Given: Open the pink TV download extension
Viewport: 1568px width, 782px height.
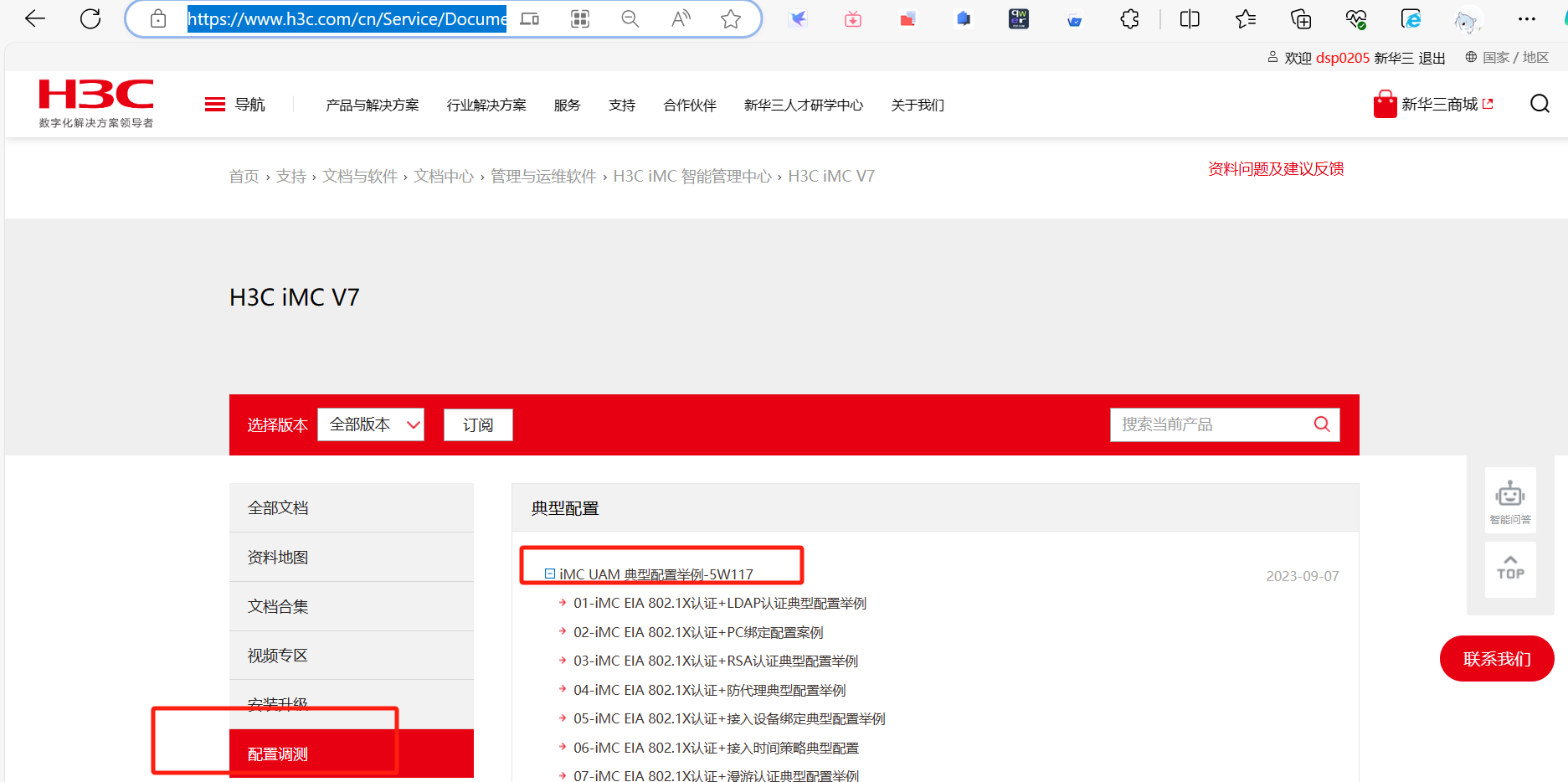Looking at the screenshot, I should (853, 18).
